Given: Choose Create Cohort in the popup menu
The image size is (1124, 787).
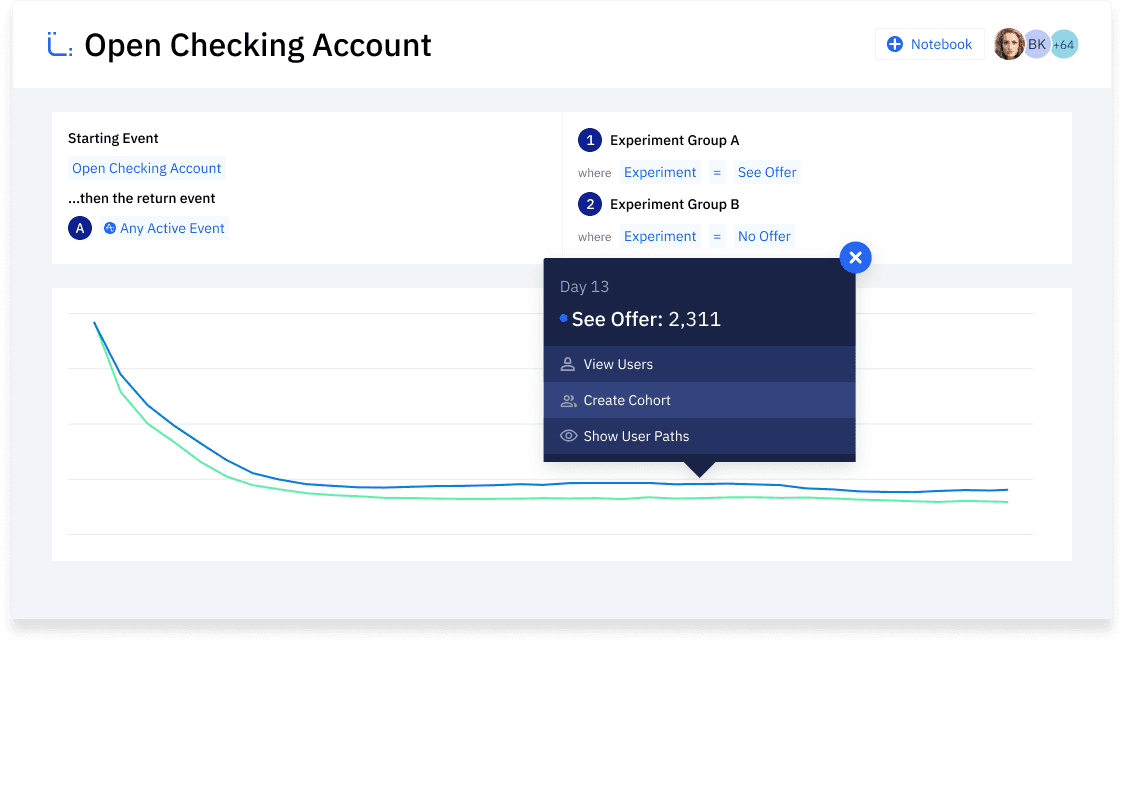Looking at the screenshot, I should click(627, 400).
